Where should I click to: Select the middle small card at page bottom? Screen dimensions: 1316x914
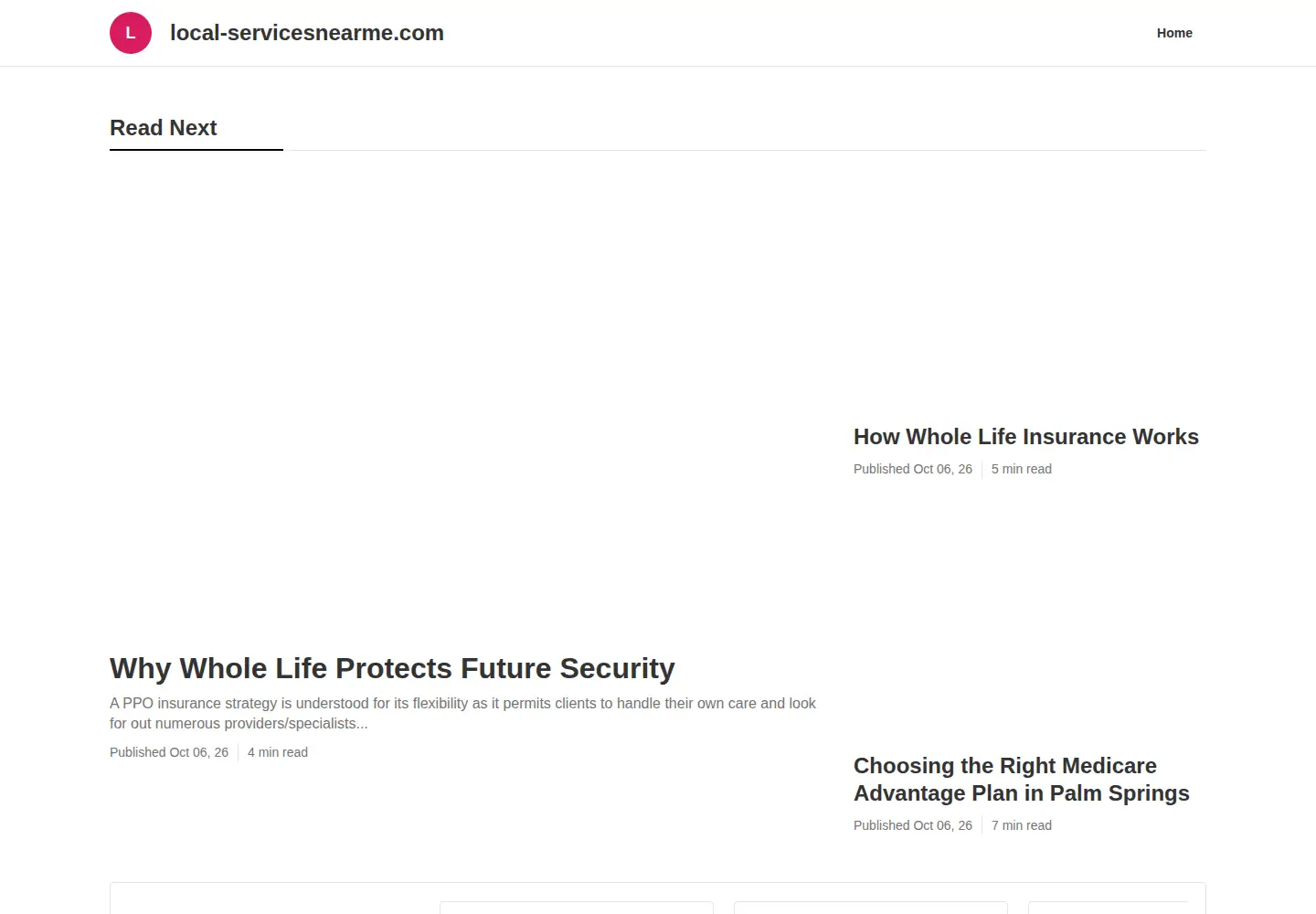[x=871, y=908]
